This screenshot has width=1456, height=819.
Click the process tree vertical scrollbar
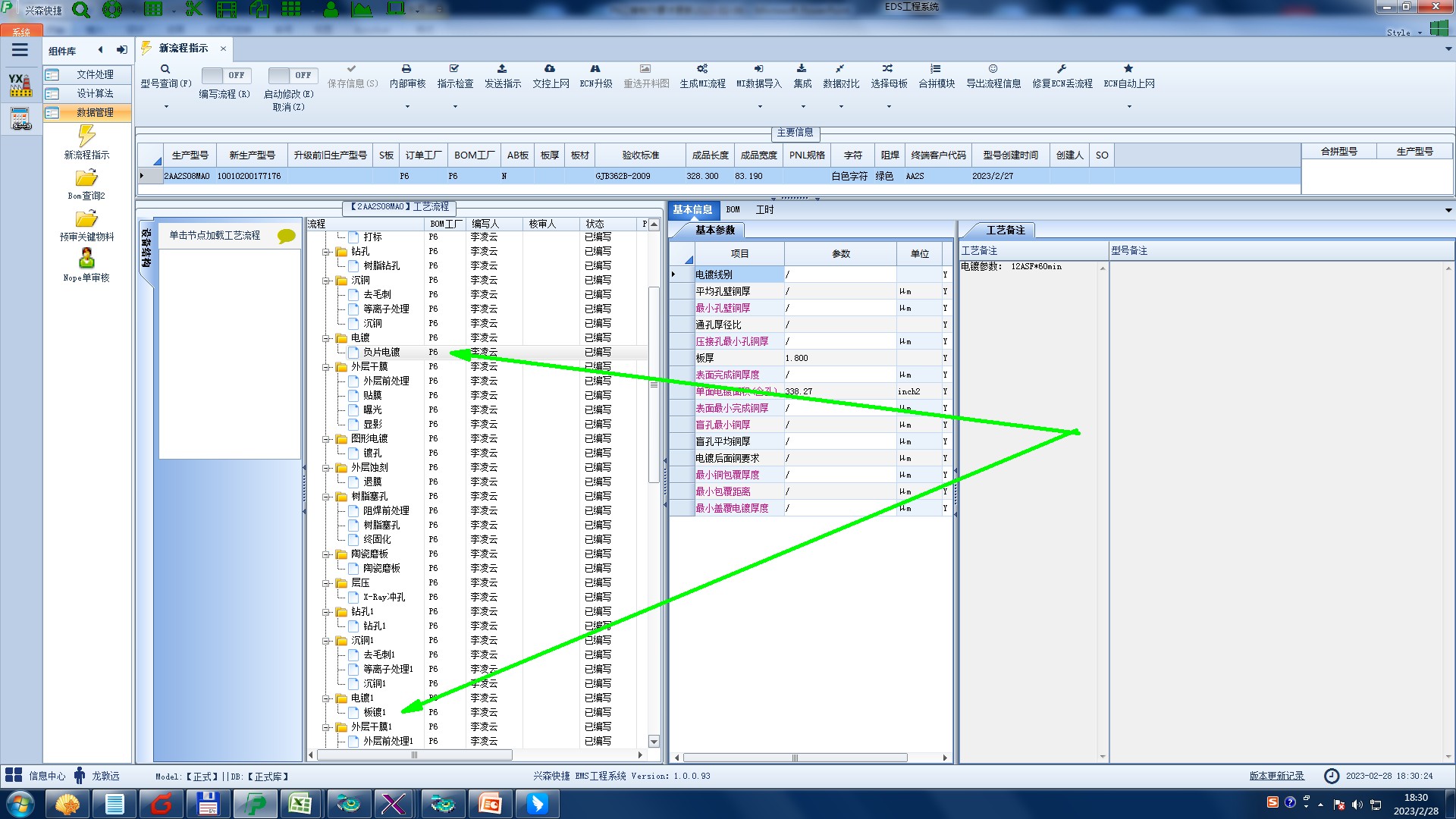[x=654, y=383]
